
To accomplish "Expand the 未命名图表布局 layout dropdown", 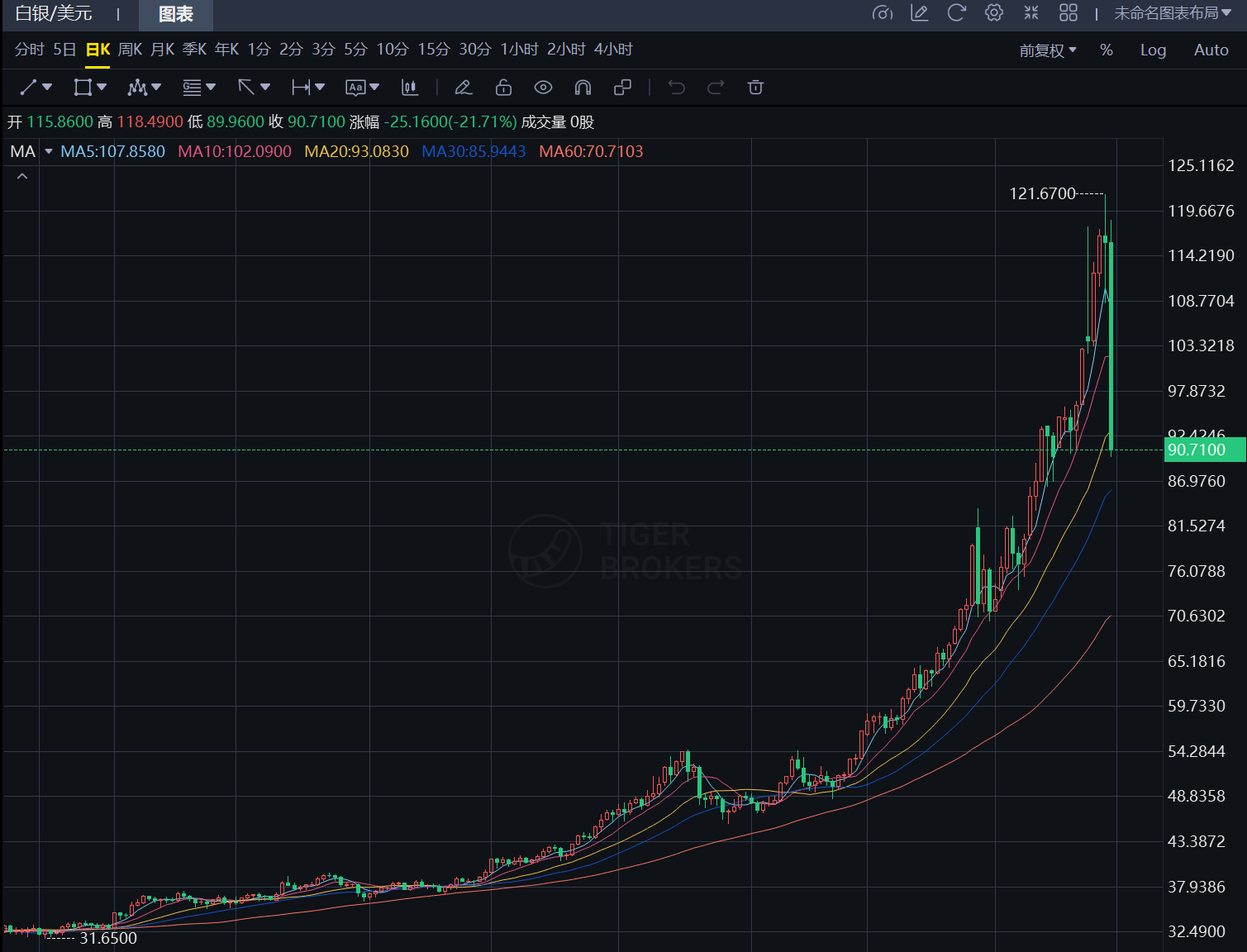I will 1172,13.
